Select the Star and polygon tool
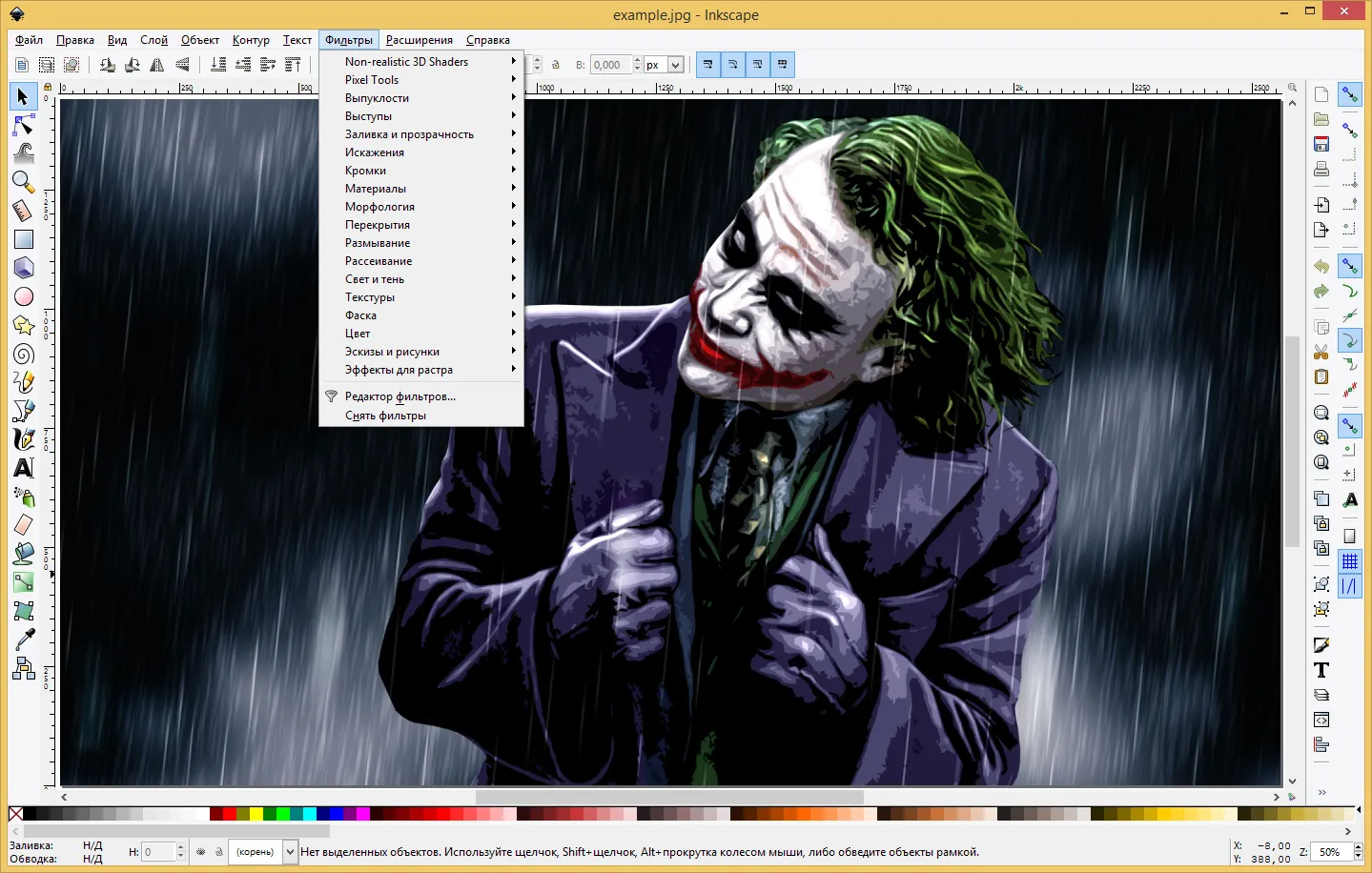This screenshot has height=873, width=1372. click(x=23, y=325)
